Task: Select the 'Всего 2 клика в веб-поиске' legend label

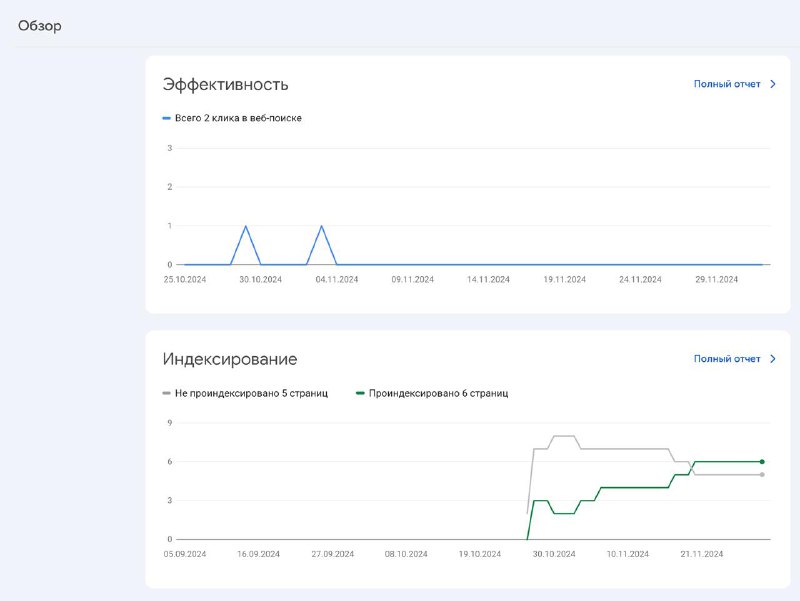Action: pyautogui.click(x=238, y=118)
